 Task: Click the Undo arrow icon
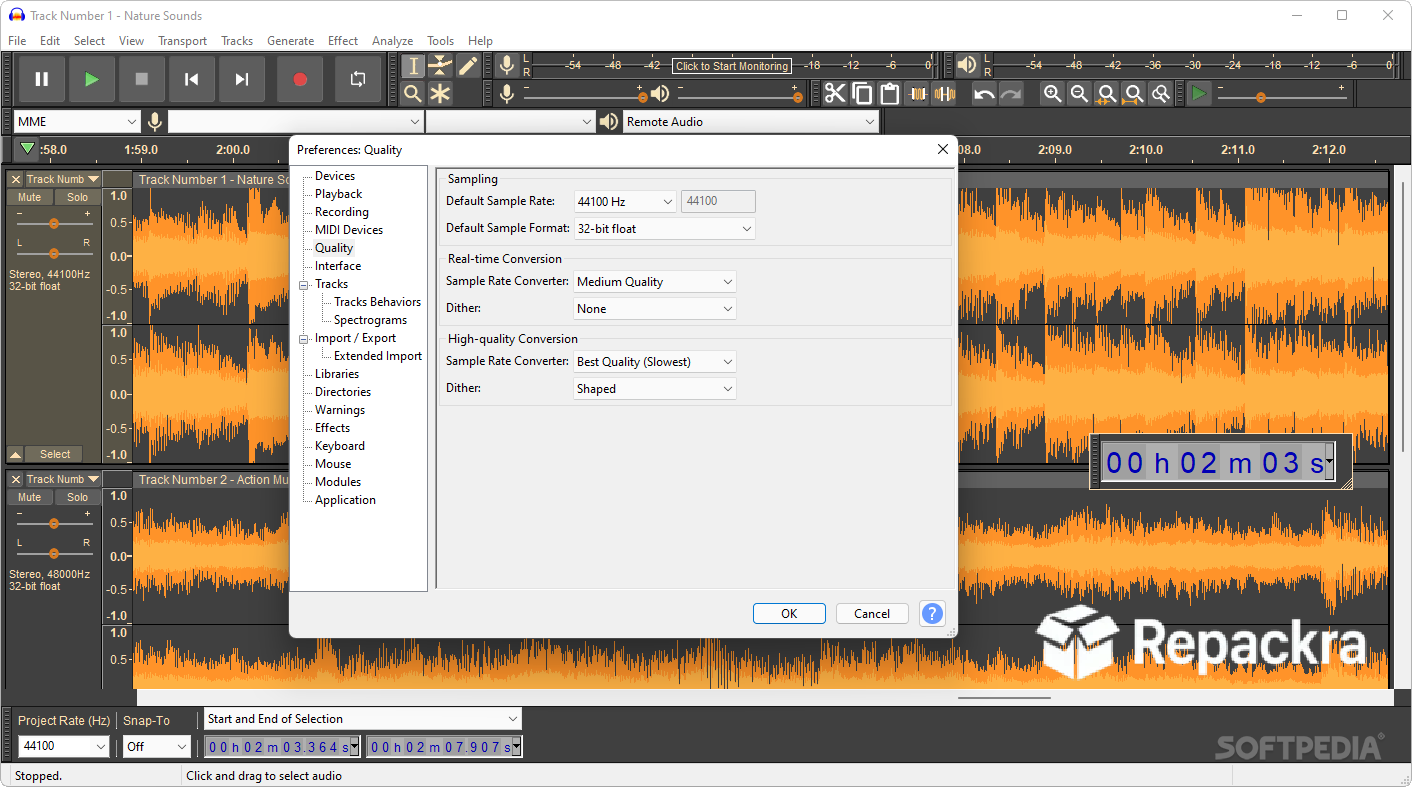point(985,94)
